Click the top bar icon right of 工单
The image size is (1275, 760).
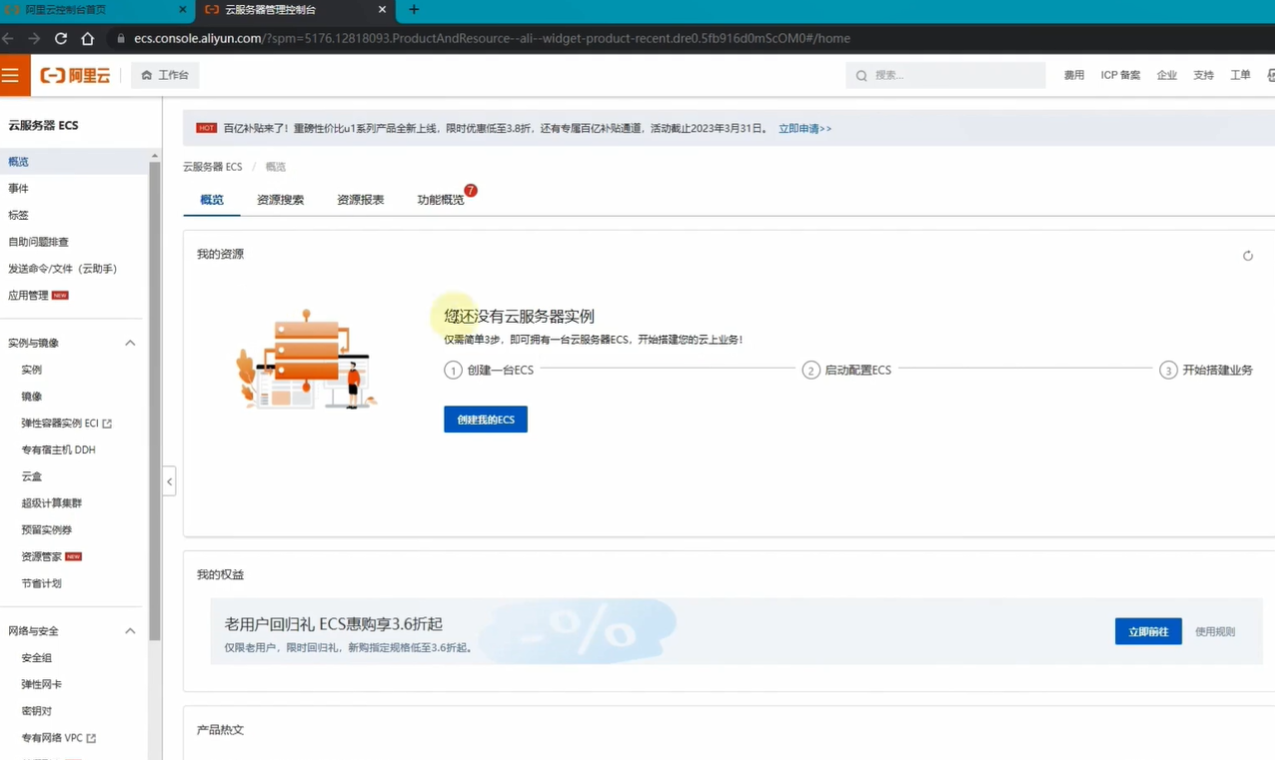[x=1270, y=75]
